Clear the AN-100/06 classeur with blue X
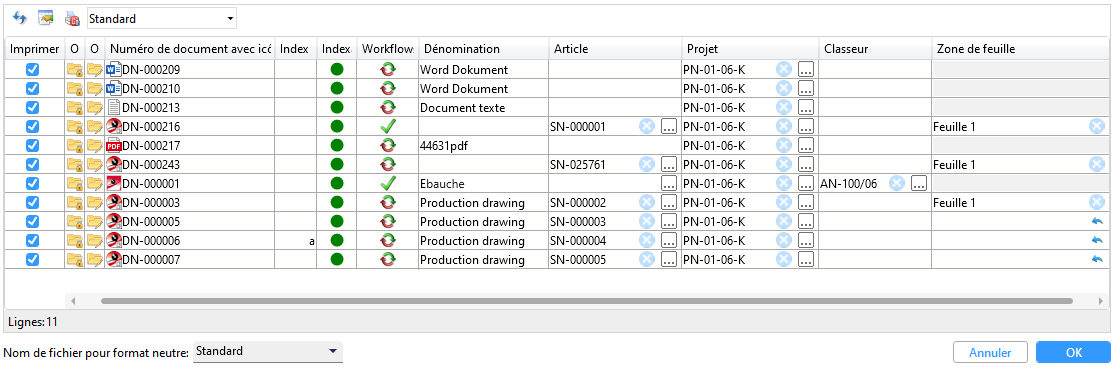1117x368 pixels. click(x=898, y=183)
